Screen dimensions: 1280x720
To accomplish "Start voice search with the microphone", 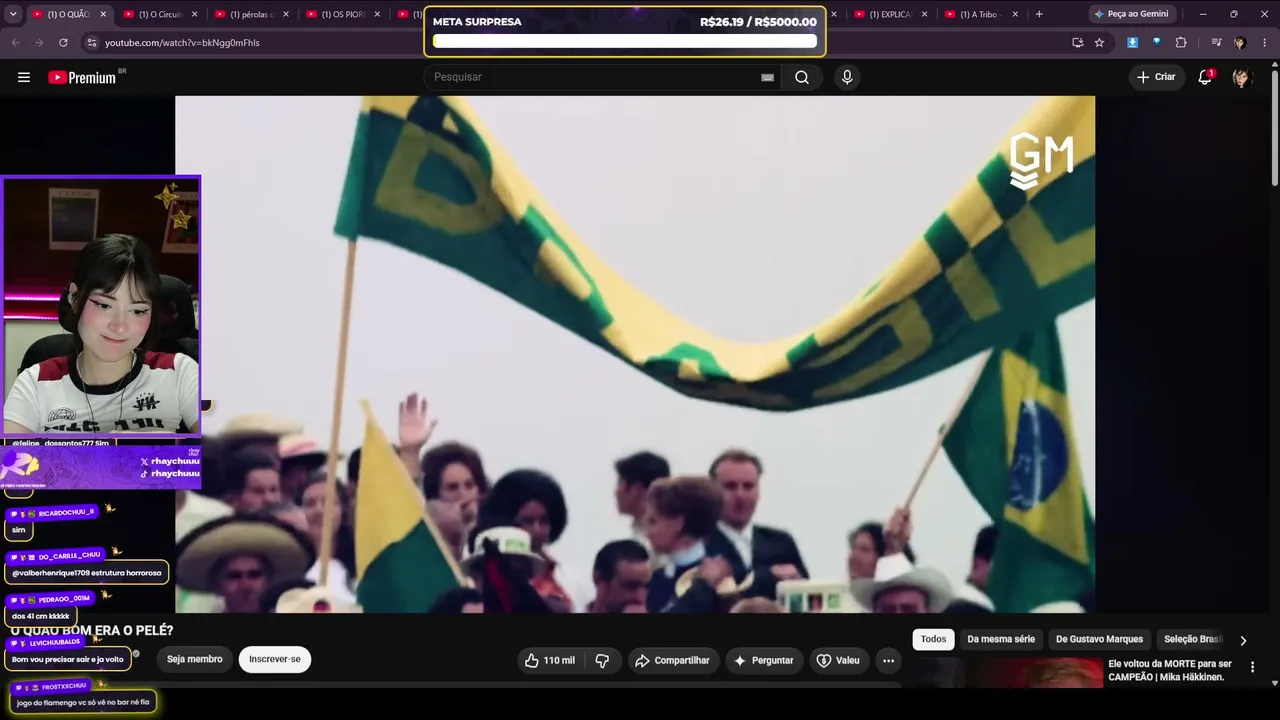I will pos(847,77).
